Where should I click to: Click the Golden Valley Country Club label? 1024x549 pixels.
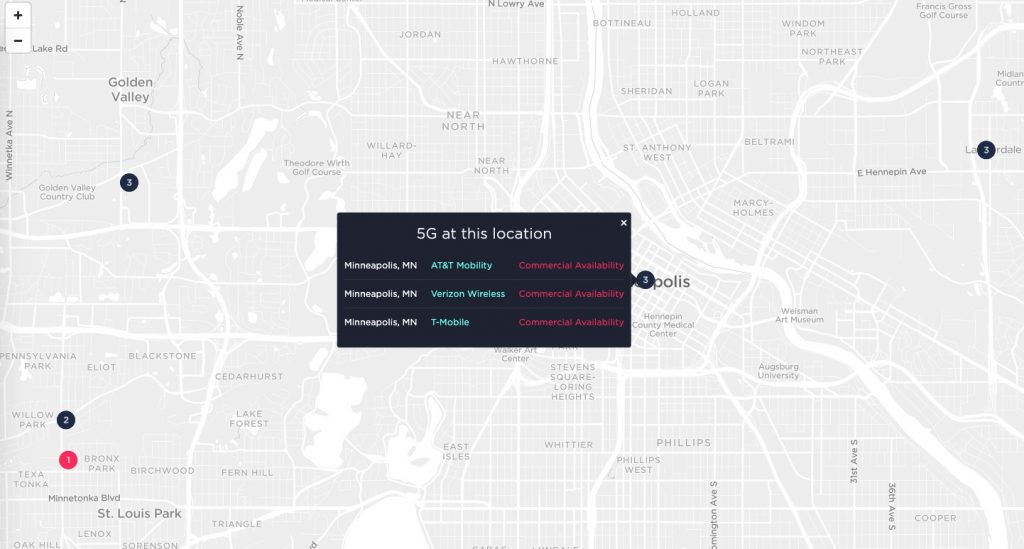[x=67, y=192]
